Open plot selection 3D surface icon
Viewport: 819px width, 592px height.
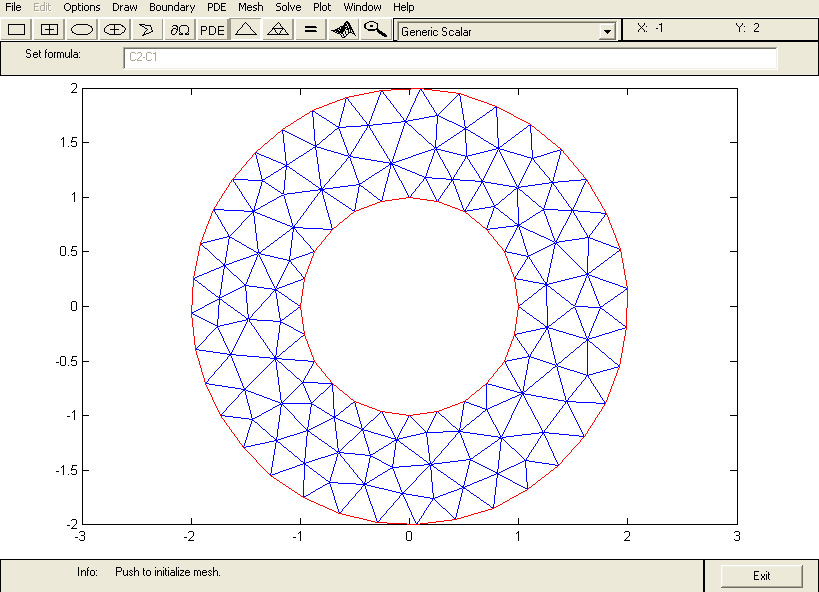(x=343, y=30)
